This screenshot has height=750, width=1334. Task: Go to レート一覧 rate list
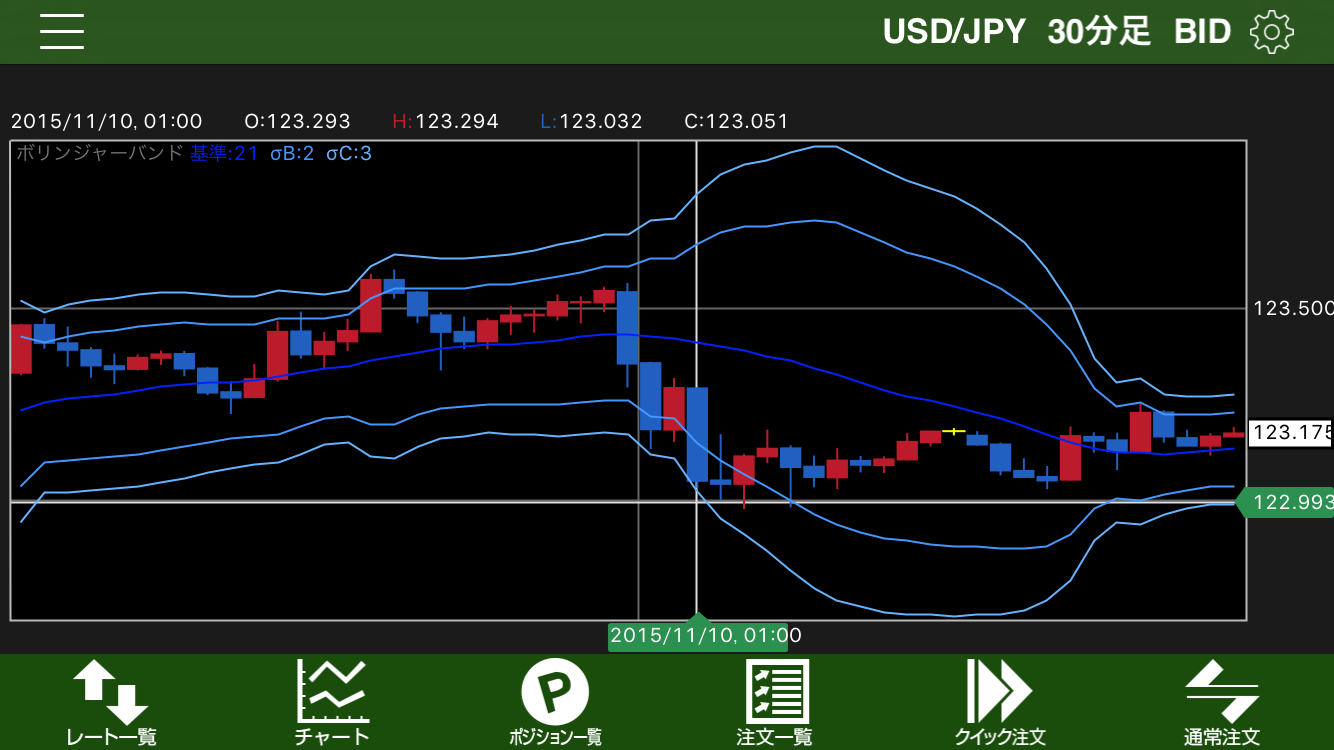tap(111, 704)
